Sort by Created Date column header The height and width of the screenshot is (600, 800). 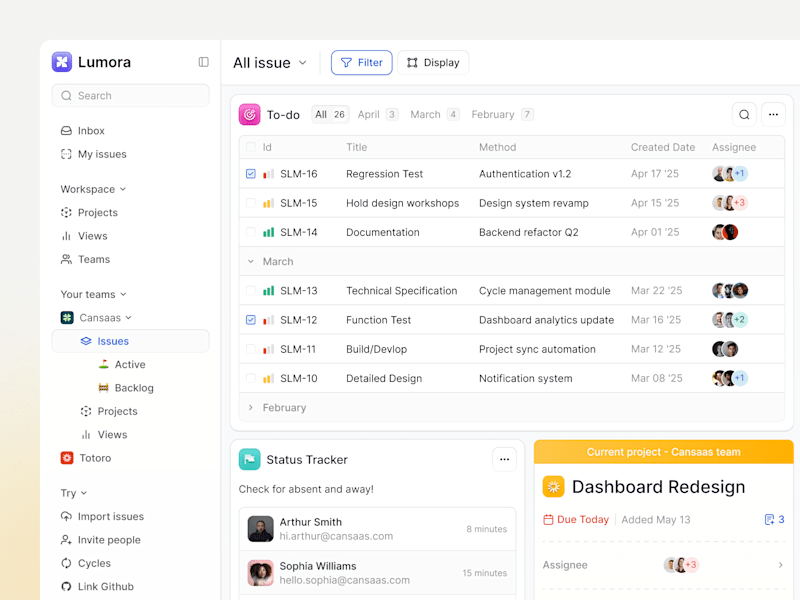point(663,147)
